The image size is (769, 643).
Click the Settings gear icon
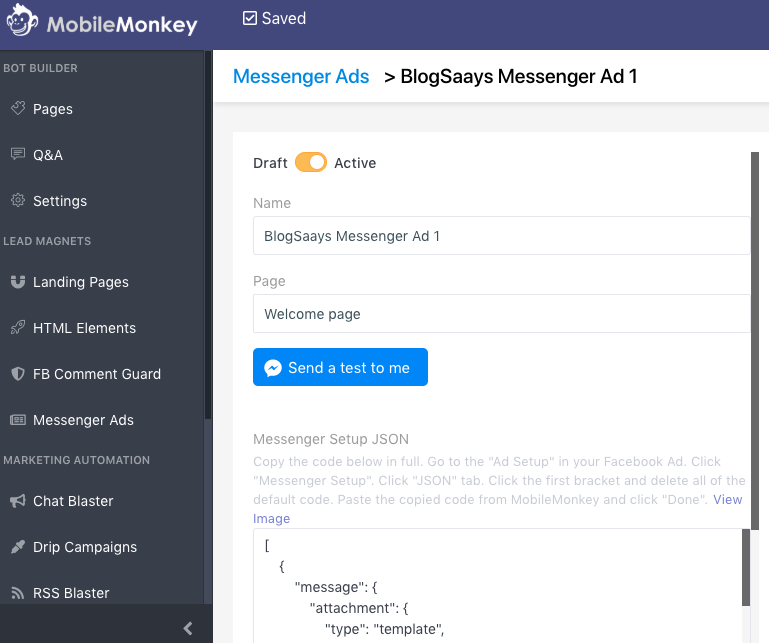[x=18, y=200]
